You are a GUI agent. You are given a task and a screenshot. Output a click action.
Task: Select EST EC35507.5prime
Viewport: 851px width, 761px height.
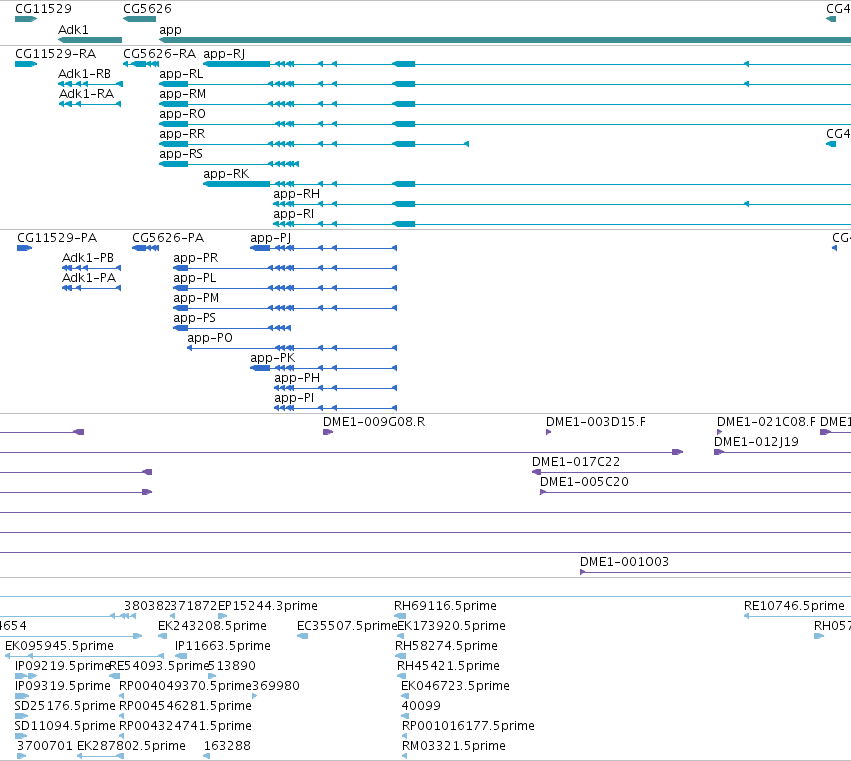click(303, 636)
